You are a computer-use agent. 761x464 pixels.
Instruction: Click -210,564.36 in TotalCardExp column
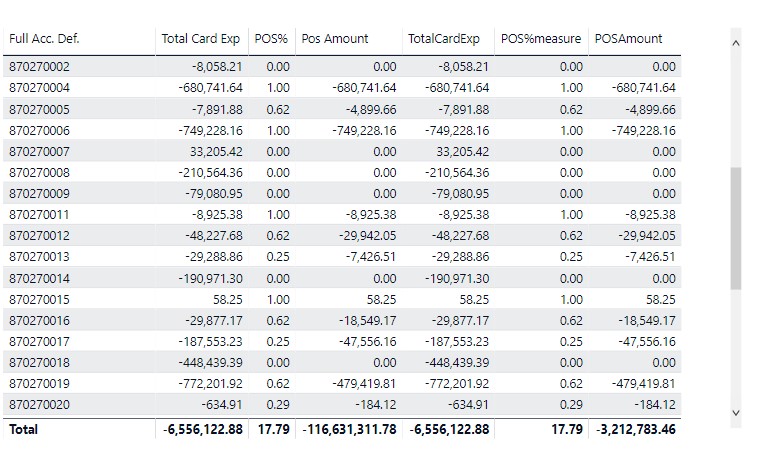pyautogui.click(x=457, y=172)
